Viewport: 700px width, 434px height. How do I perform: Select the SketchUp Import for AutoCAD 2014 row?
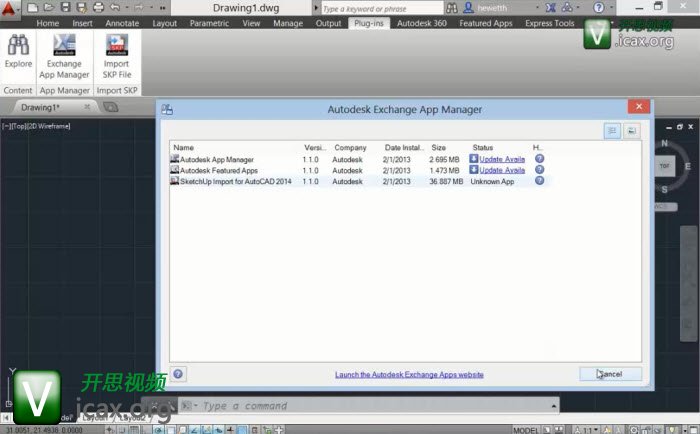coord(359,181)
